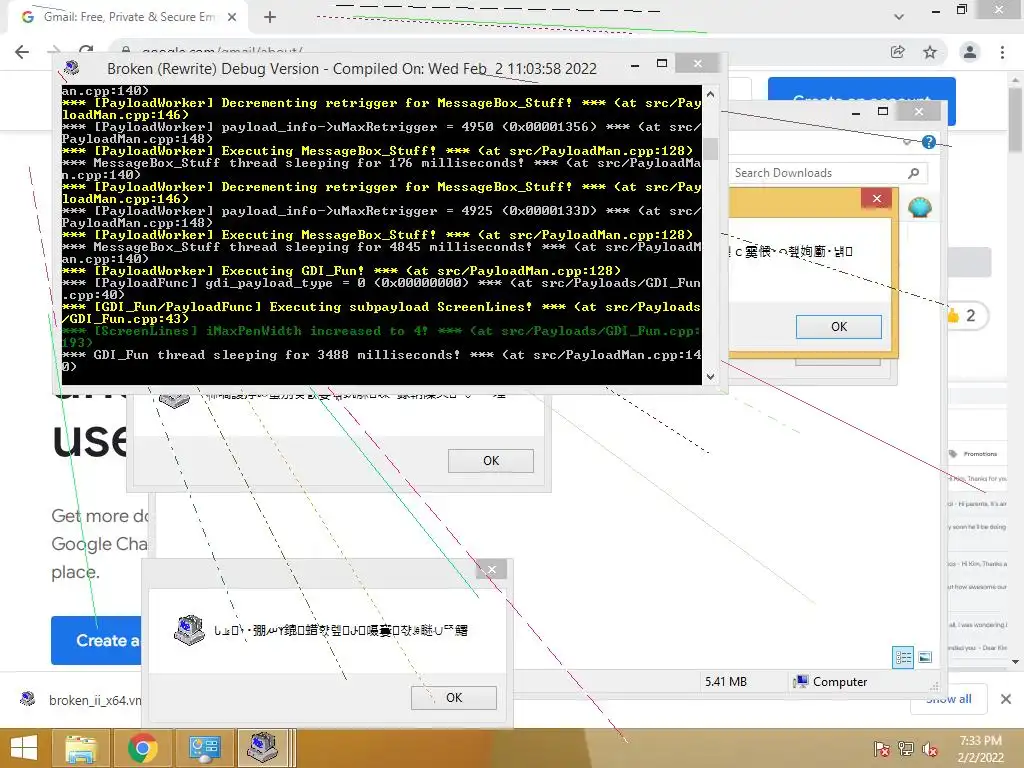Open a new Chrome tab

click(x=270, y=18)
